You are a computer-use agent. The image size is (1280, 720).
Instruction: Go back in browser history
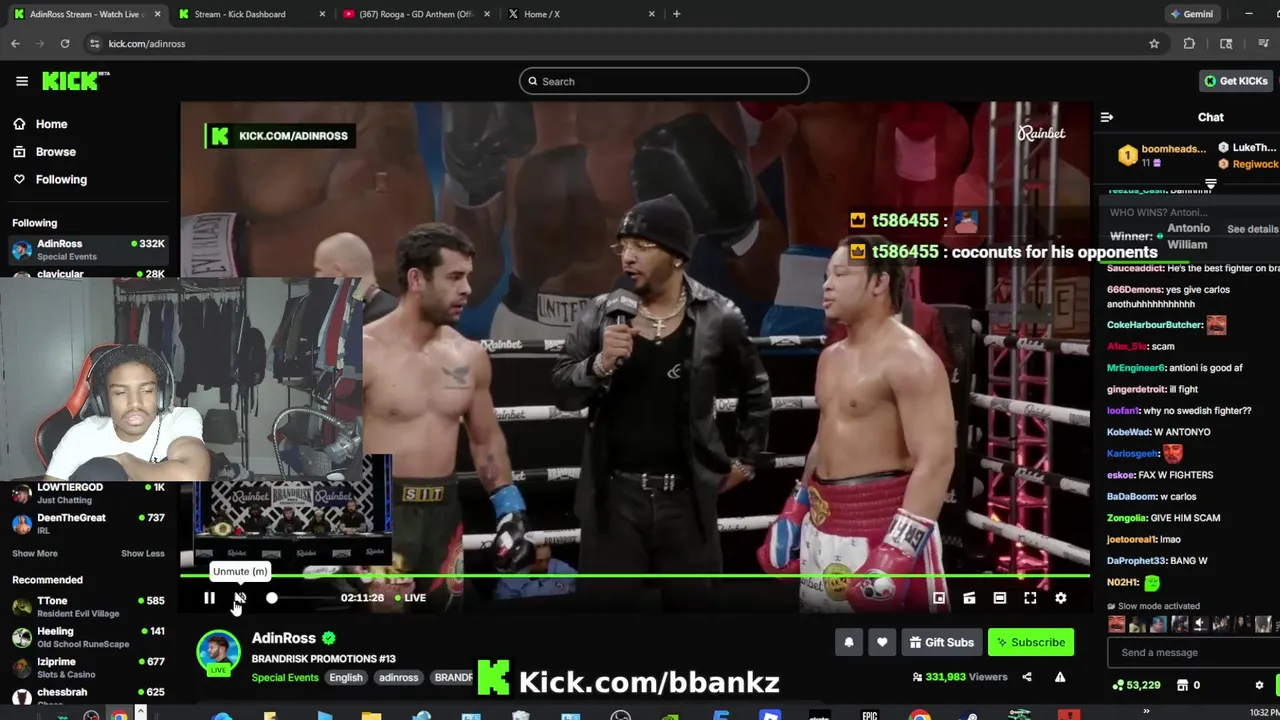15,44
